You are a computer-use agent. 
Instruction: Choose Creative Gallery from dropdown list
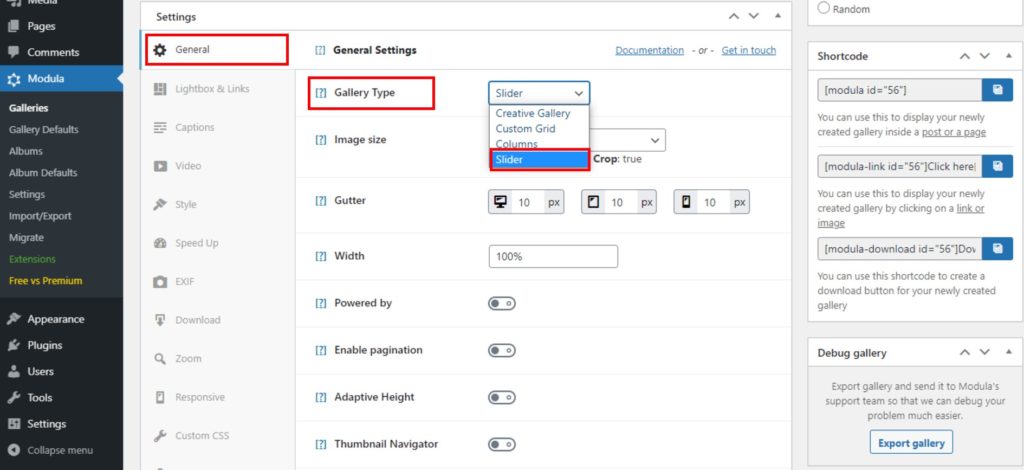(x=533, y=114)
